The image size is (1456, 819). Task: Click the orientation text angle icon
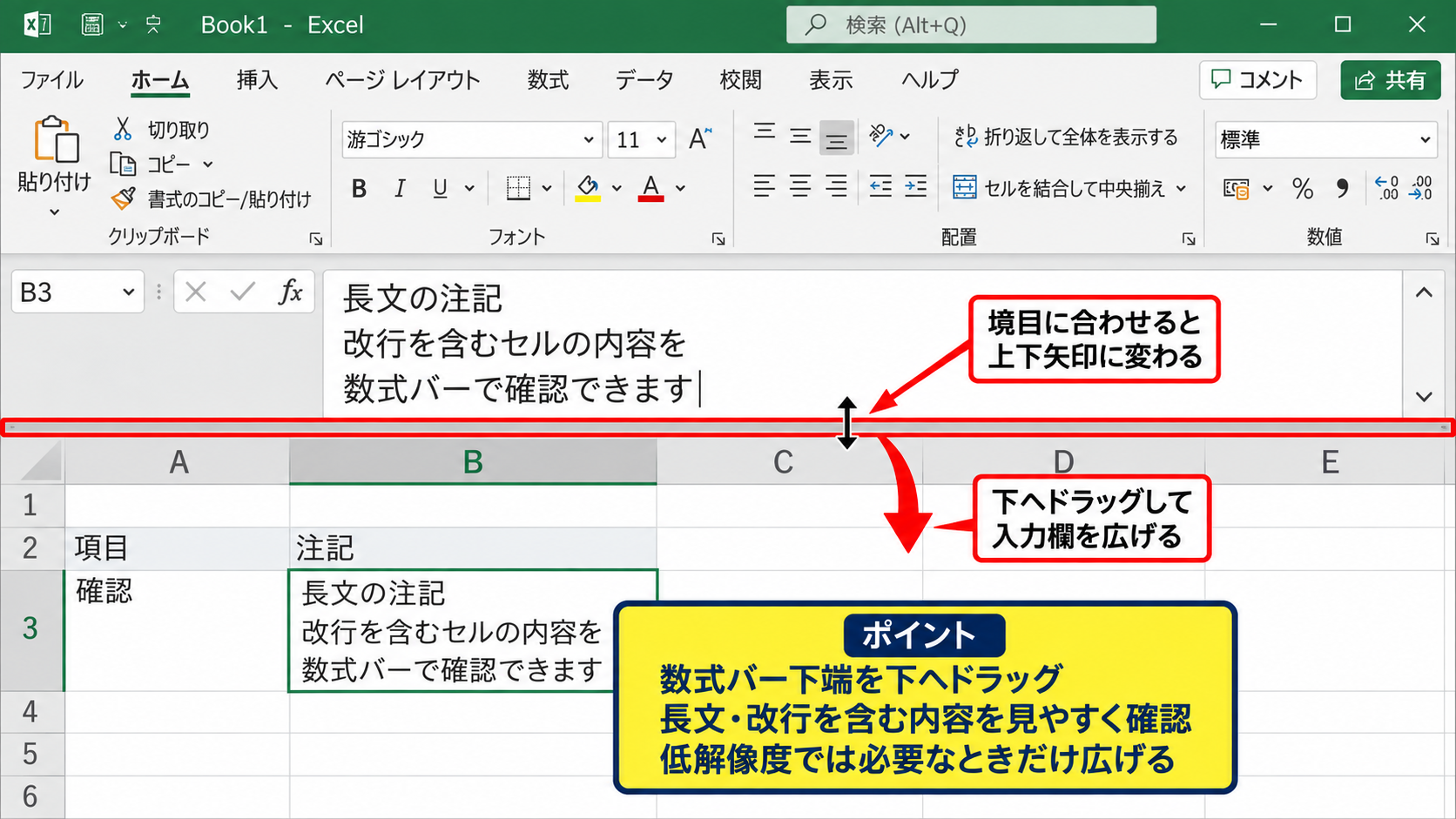(880, 136)
